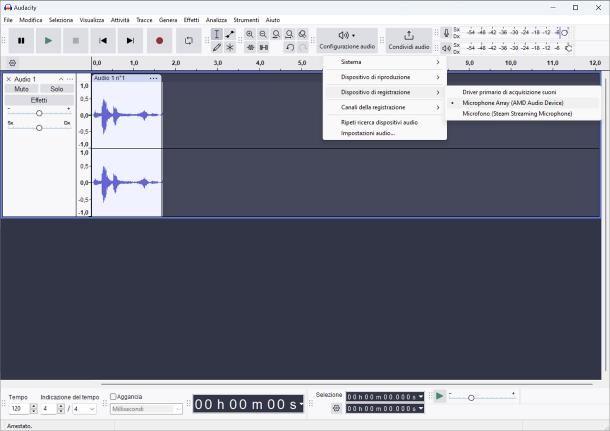Click Play-at-speed green button
This screenshot has width=610, height=431.
(x=440, y=396)
